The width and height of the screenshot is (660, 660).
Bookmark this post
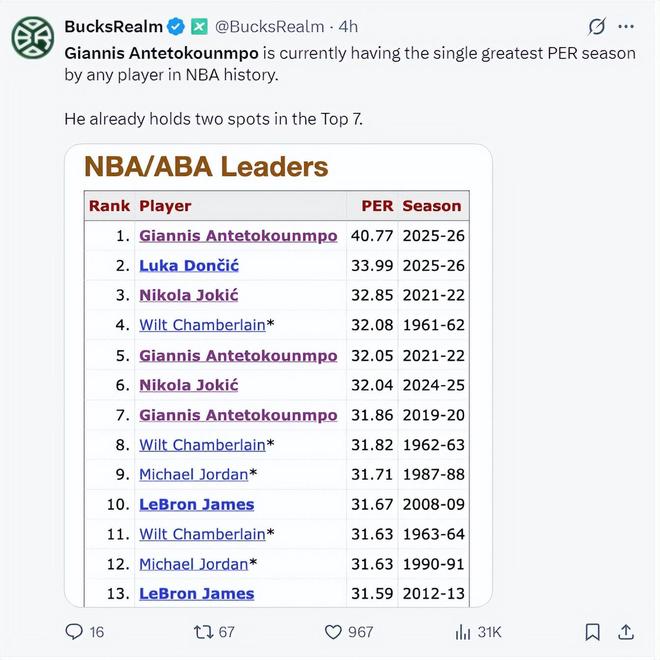592,631
